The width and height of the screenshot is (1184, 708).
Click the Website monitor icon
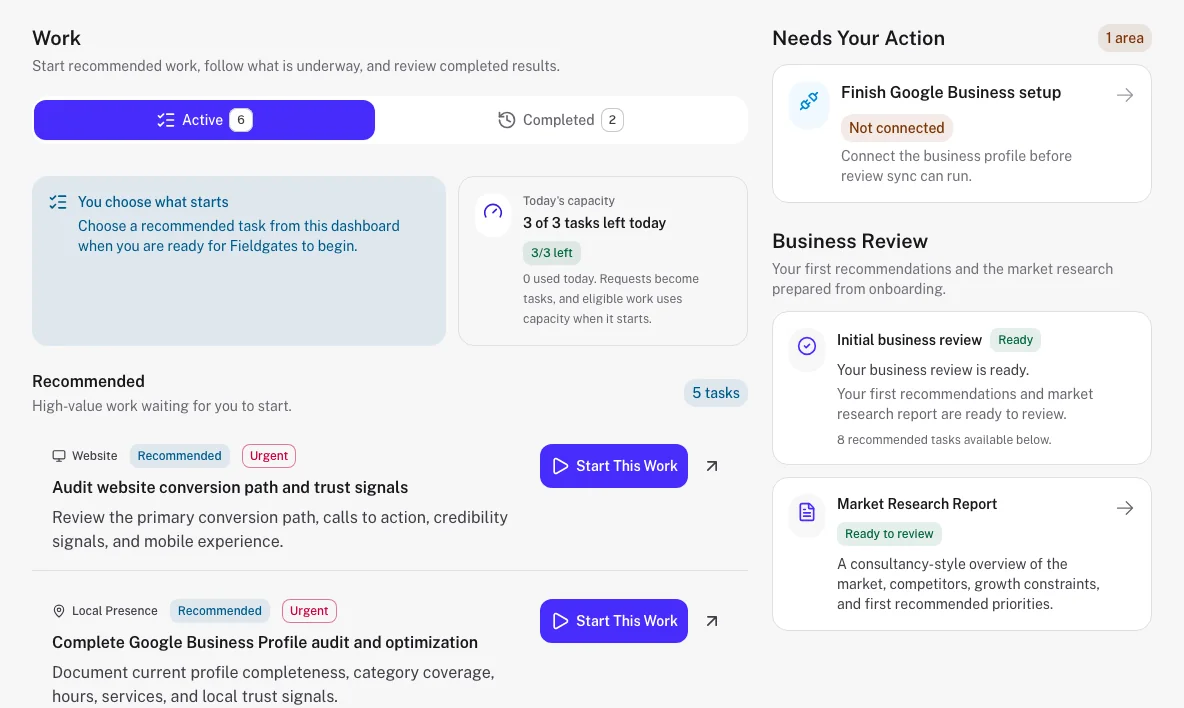[x=59, y=456]
